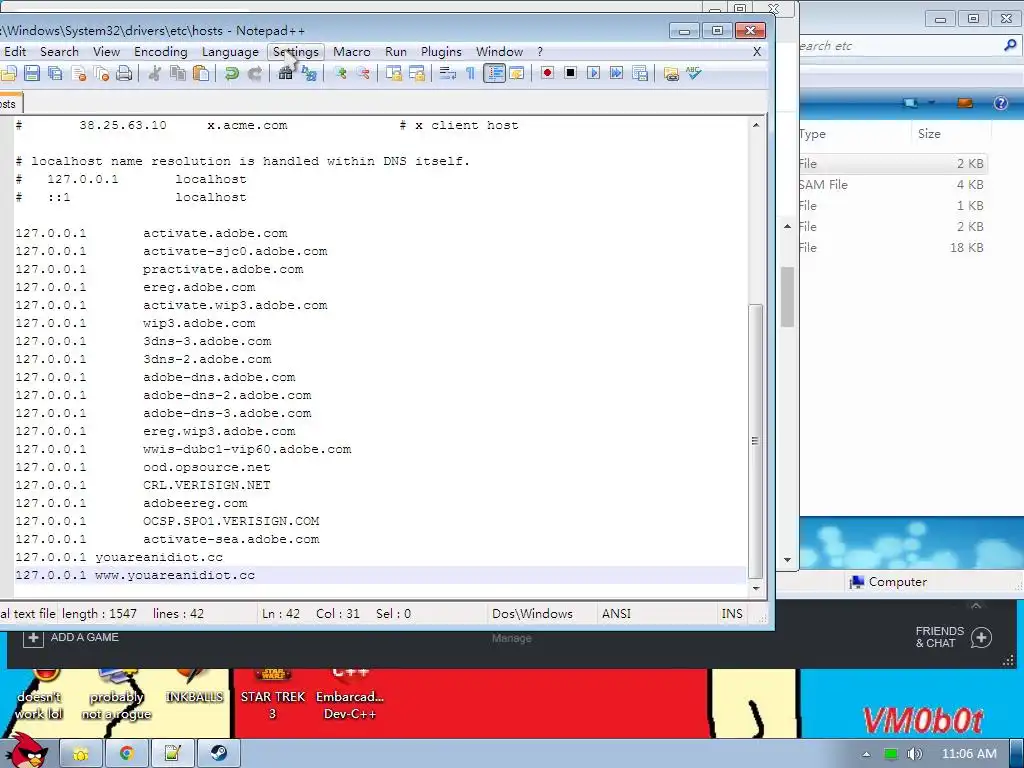1024x768 pixels.
Task: Click ADD A GAME in Steam
Action: [x=71, y=637]
